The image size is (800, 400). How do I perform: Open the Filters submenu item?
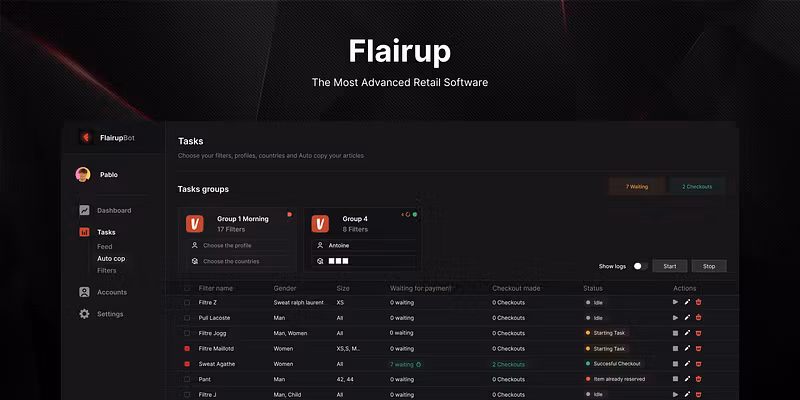[x=107, y=270]
